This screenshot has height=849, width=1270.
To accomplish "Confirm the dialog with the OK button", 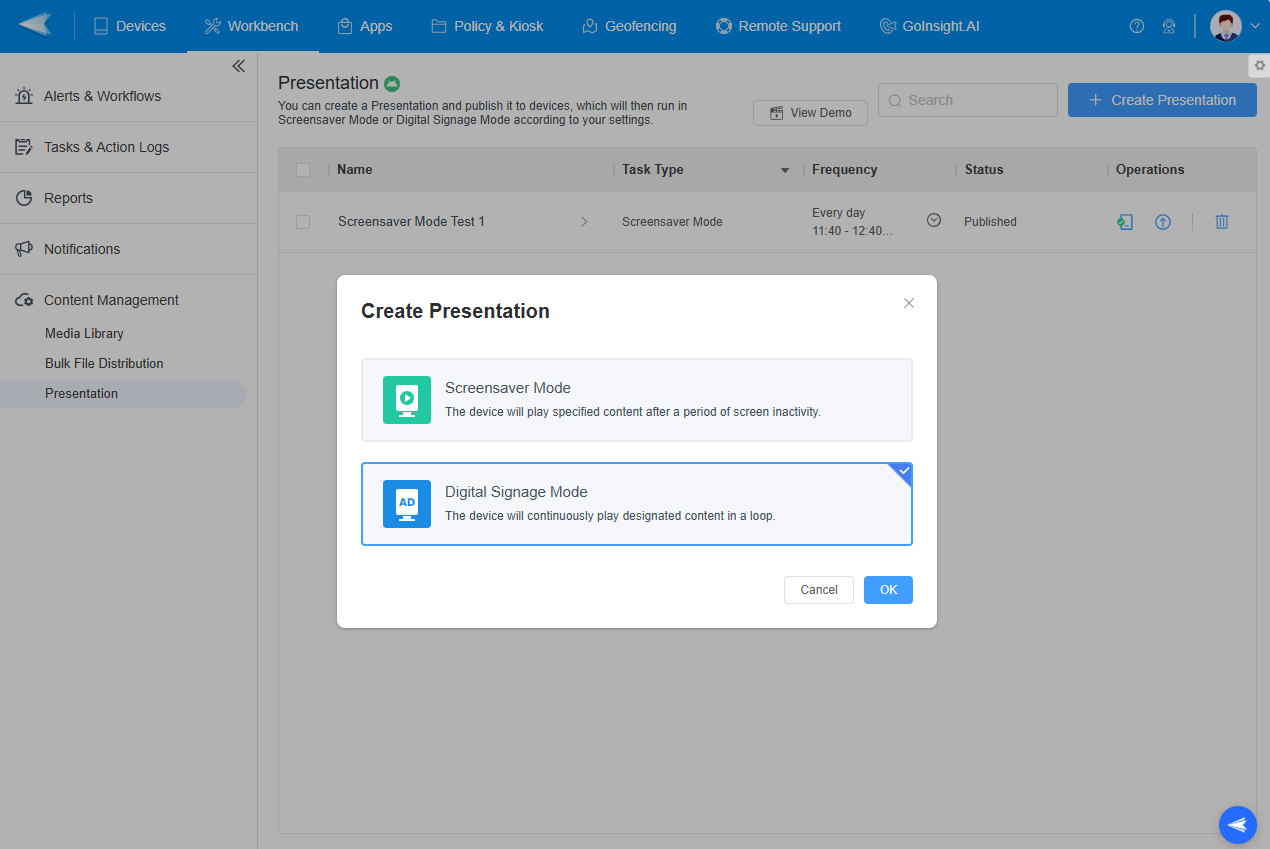I will [x=887, y=589].
